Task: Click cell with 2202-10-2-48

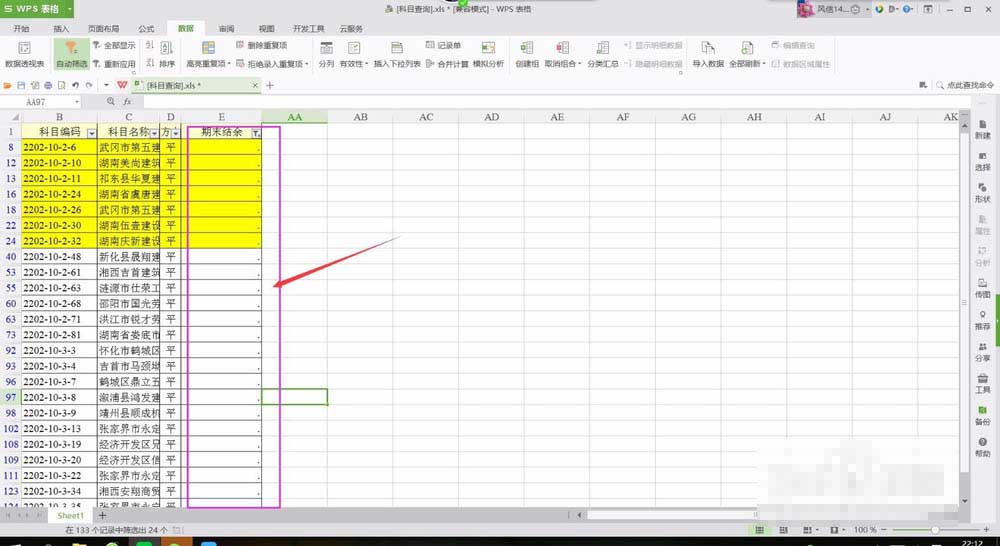Action: click(59, 256)
